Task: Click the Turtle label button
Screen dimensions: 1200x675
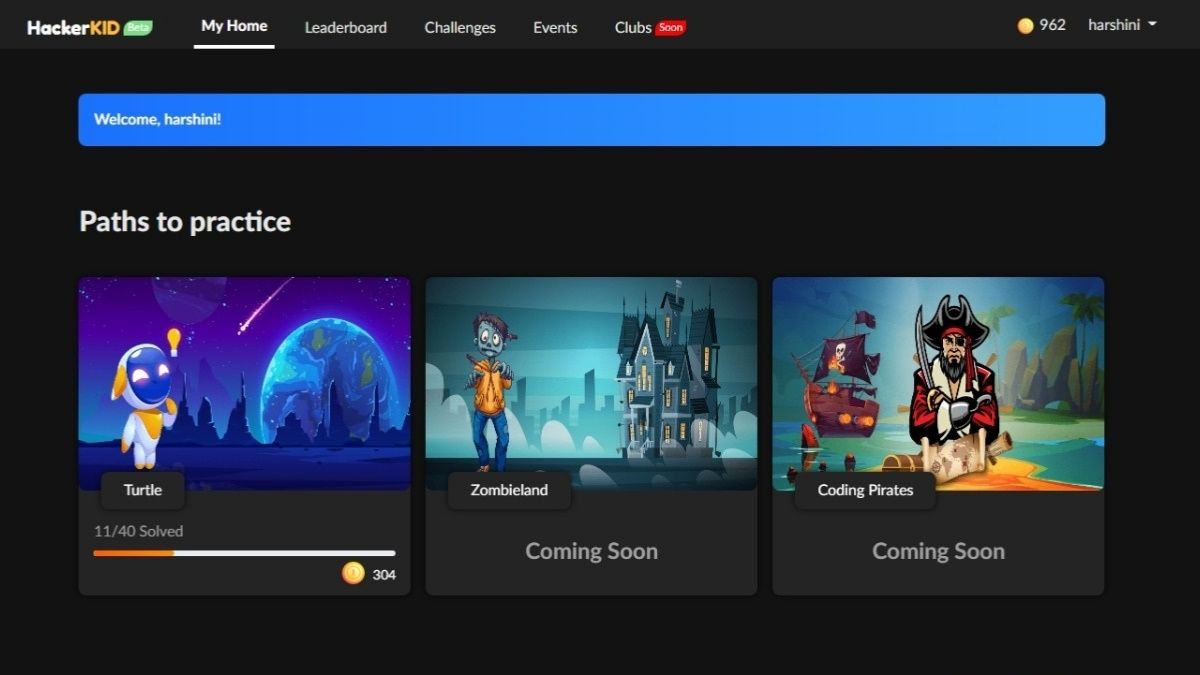Action: click(x=143, y=490)
